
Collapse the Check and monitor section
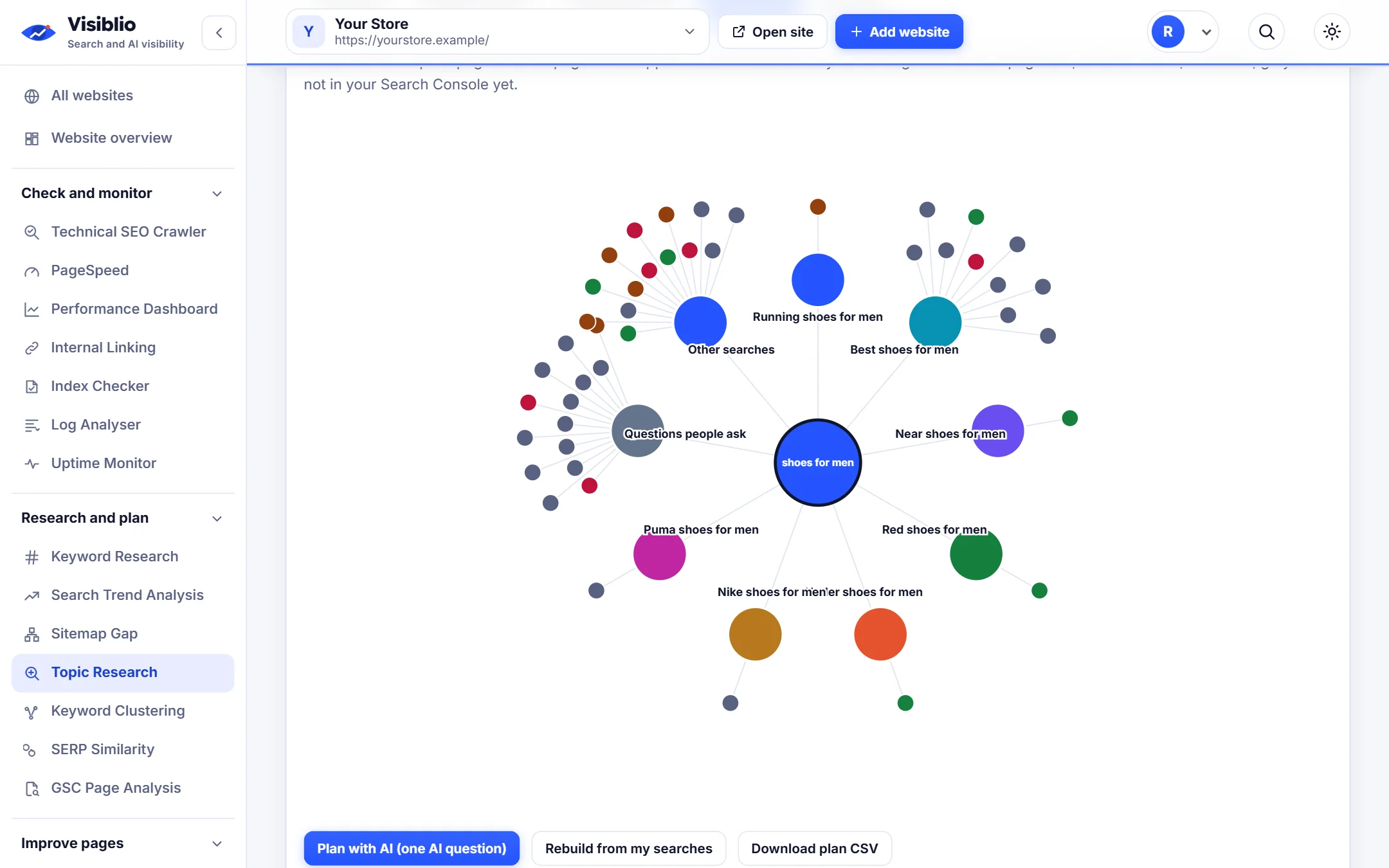coord(123,194)
